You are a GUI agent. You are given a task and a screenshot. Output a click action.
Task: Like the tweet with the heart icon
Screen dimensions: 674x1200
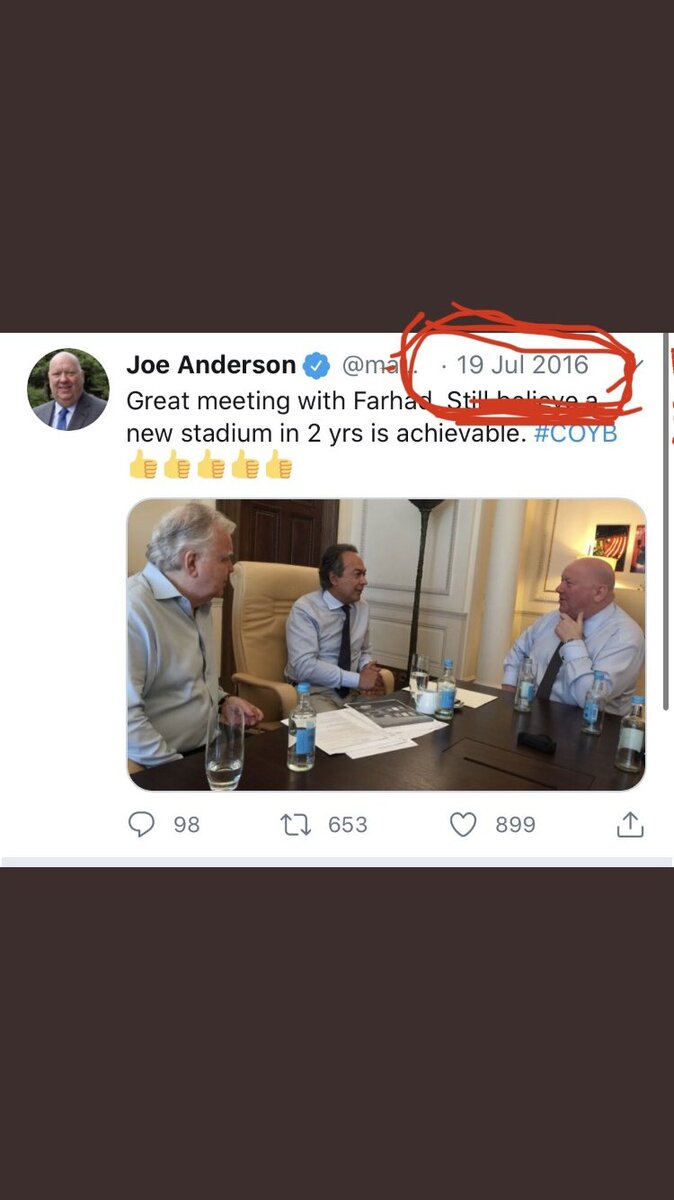462,824
